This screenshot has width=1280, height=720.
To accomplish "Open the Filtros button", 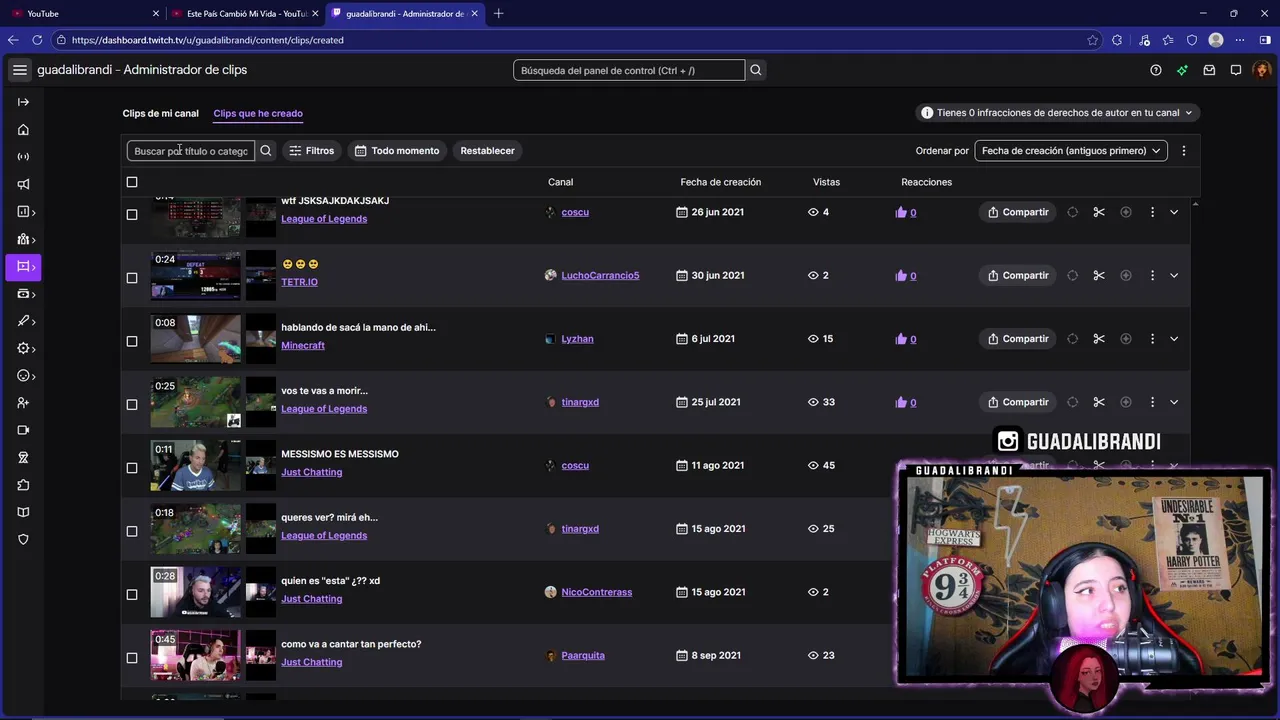I will [311, 151].
